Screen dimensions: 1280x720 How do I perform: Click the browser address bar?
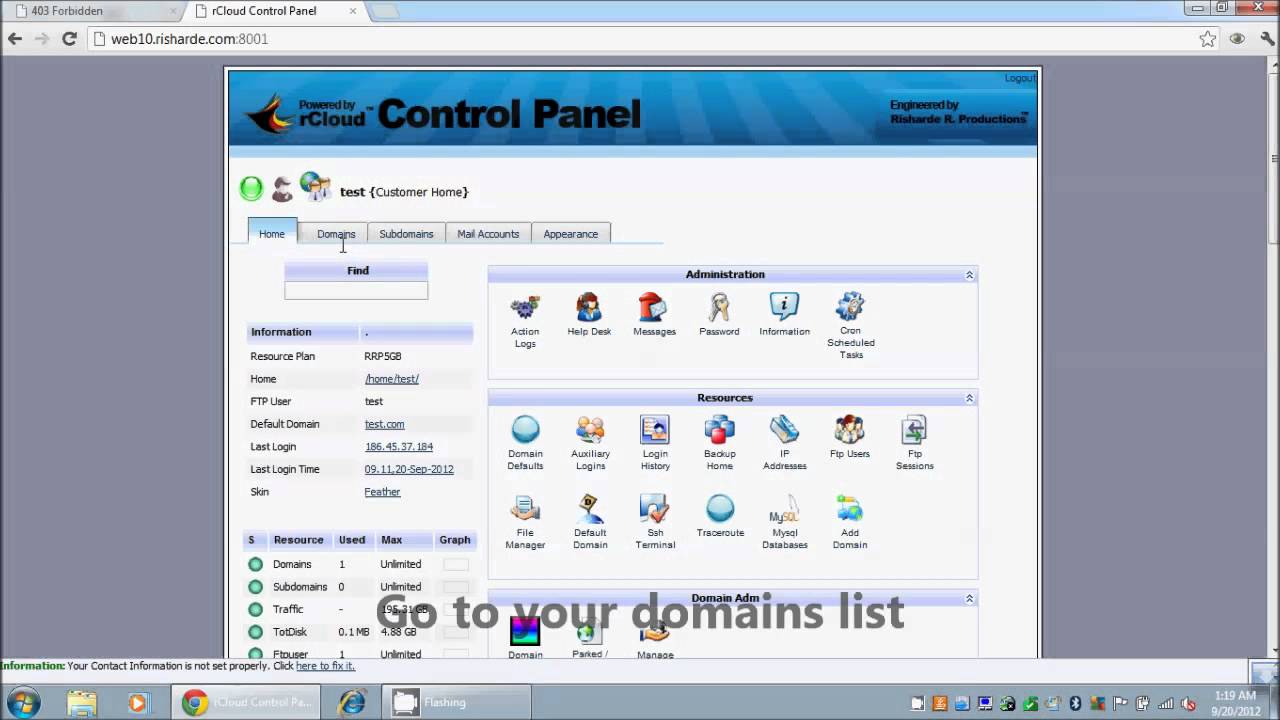(x=640, y=39)
